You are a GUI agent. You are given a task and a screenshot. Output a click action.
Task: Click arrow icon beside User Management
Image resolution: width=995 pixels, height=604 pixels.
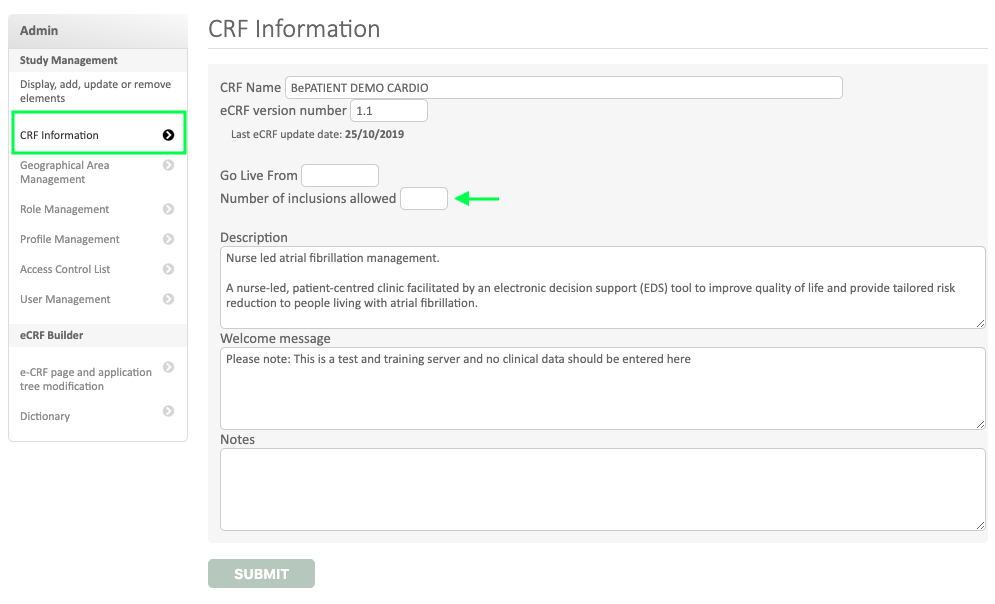tap(168, 299)
